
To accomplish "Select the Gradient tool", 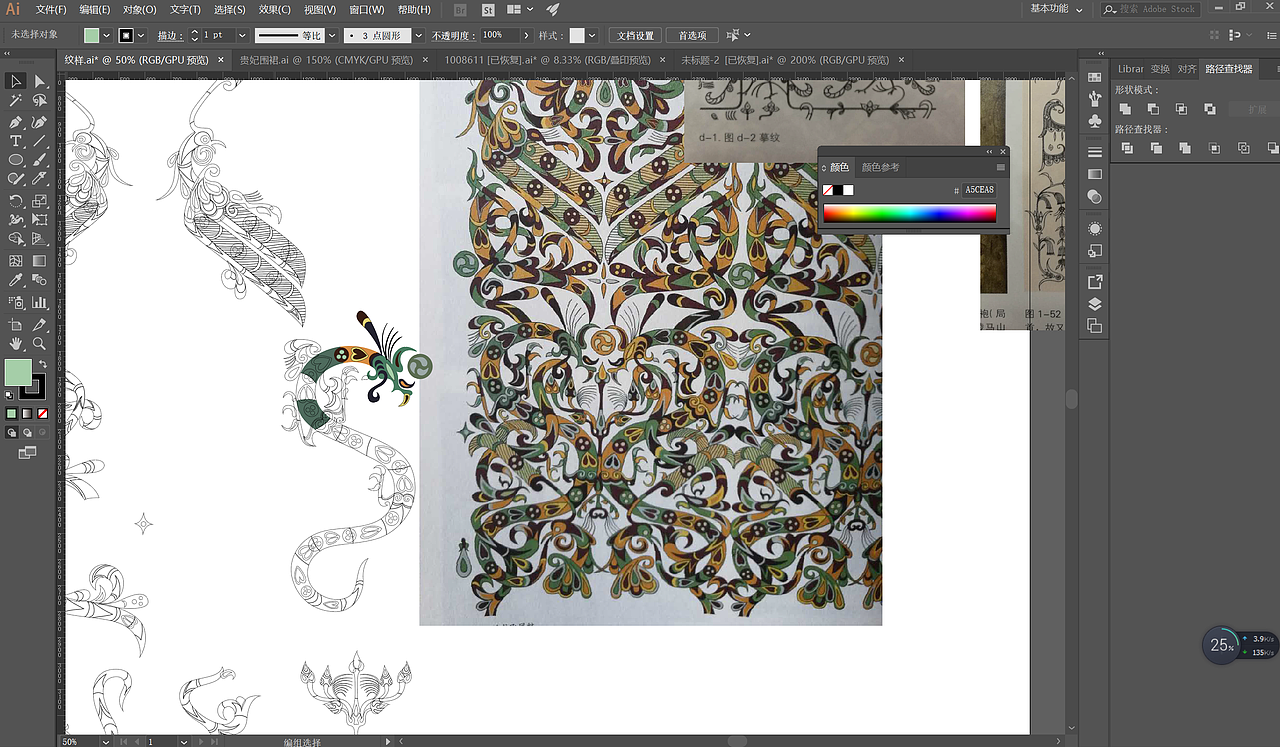I will tap(40, 261).
